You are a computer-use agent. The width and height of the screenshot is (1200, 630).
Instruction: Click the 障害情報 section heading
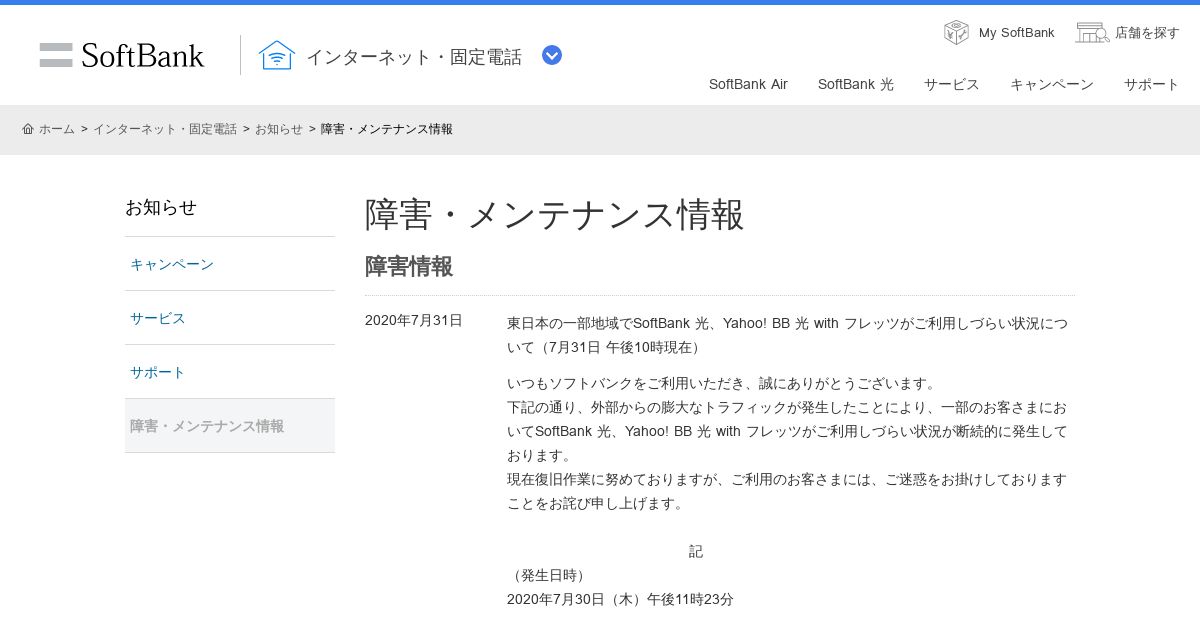(409, 266)
